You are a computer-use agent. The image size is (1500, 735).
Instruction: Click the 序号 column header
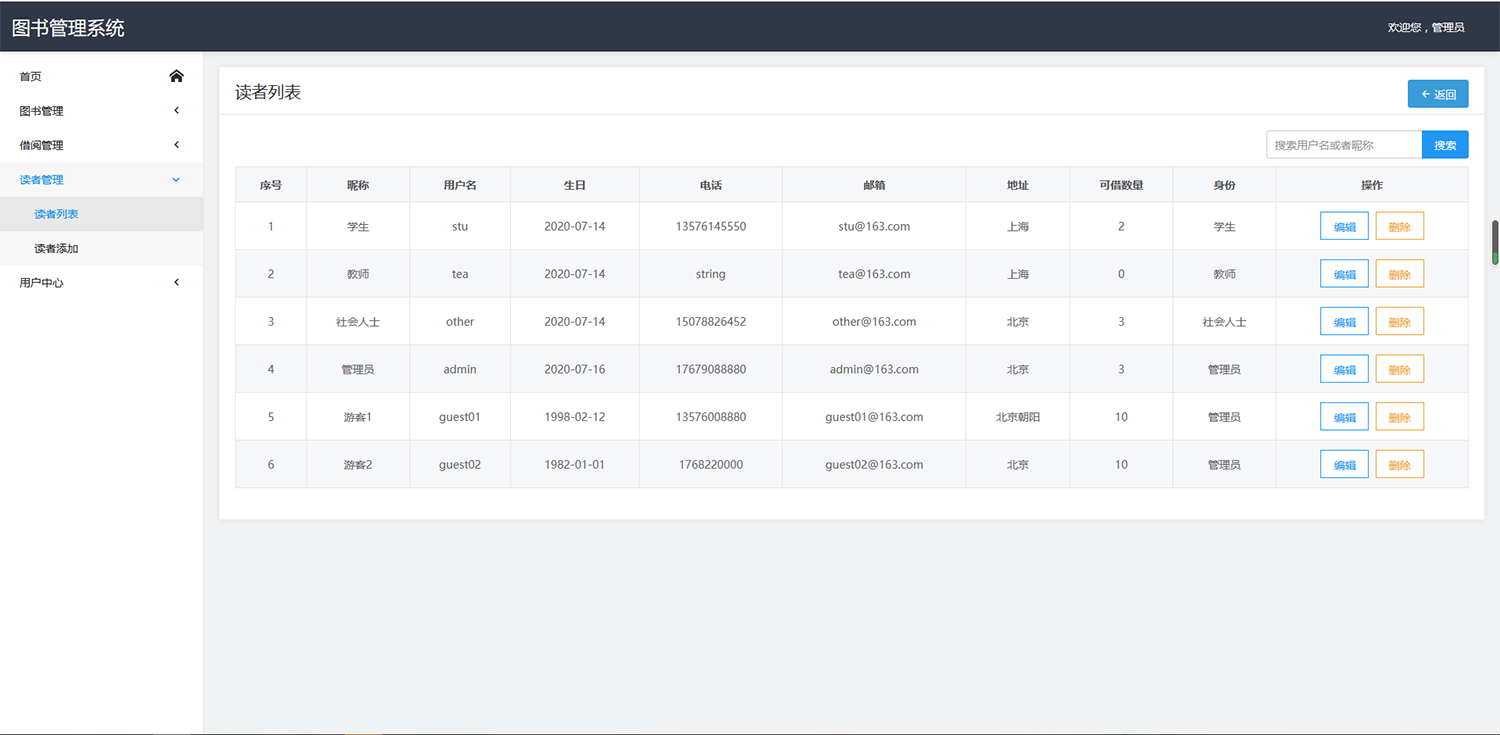tap(271, 185)
